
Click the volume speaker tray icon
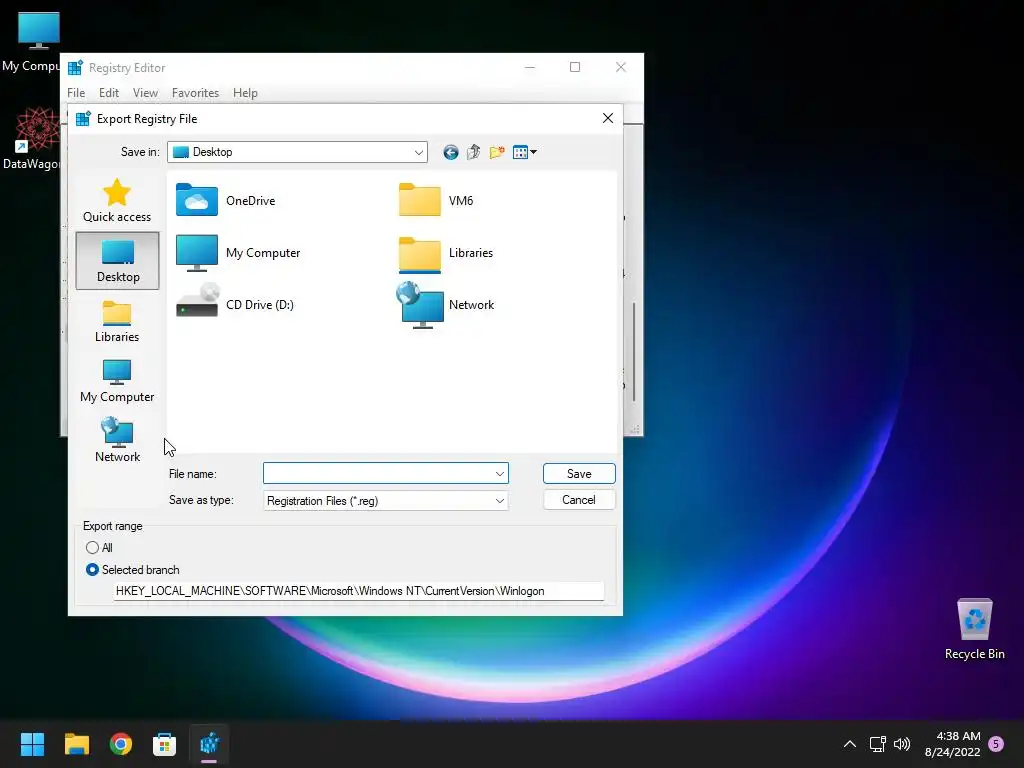[x=902, y=744]
